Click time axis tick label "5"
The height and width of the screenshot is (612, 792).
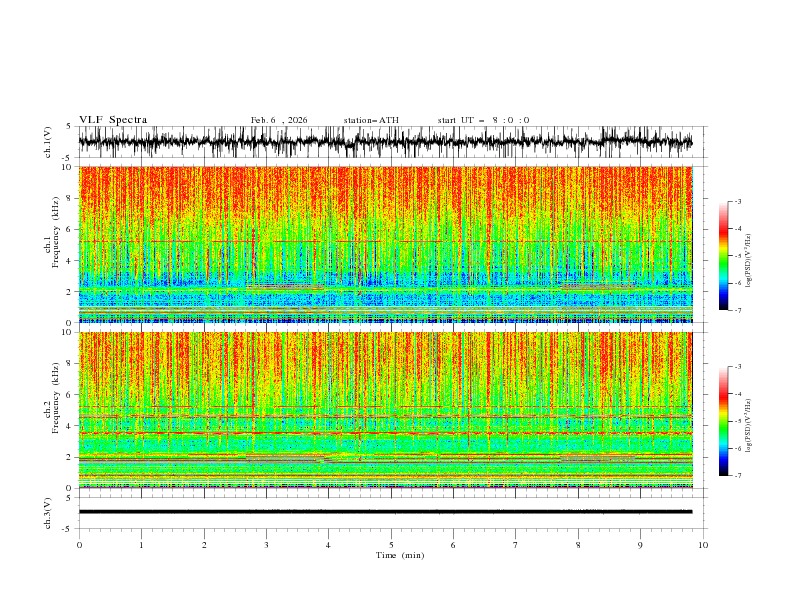(x=391, y=545)
